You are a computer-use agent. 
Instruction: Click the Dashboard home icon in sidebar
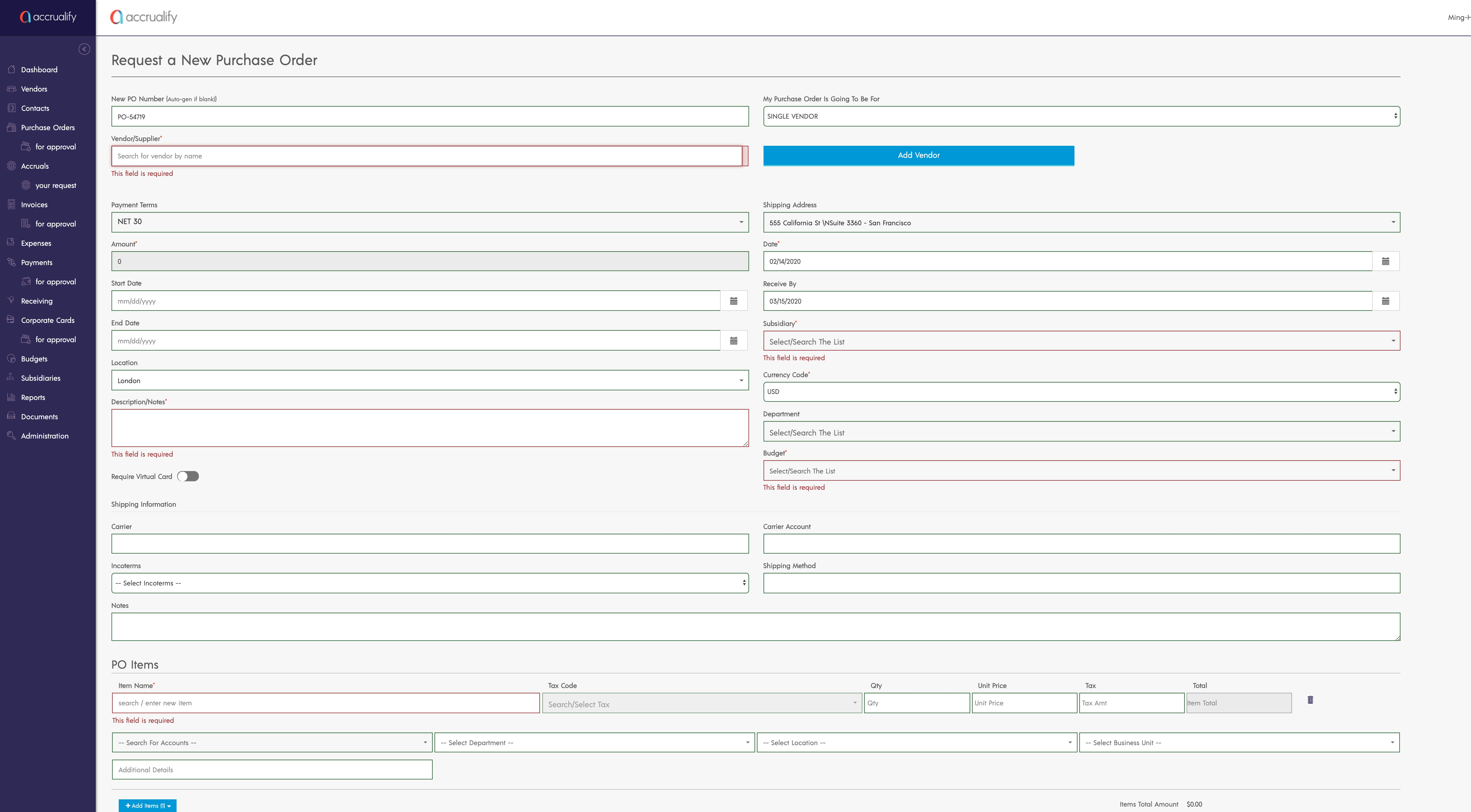click(11, 70)
